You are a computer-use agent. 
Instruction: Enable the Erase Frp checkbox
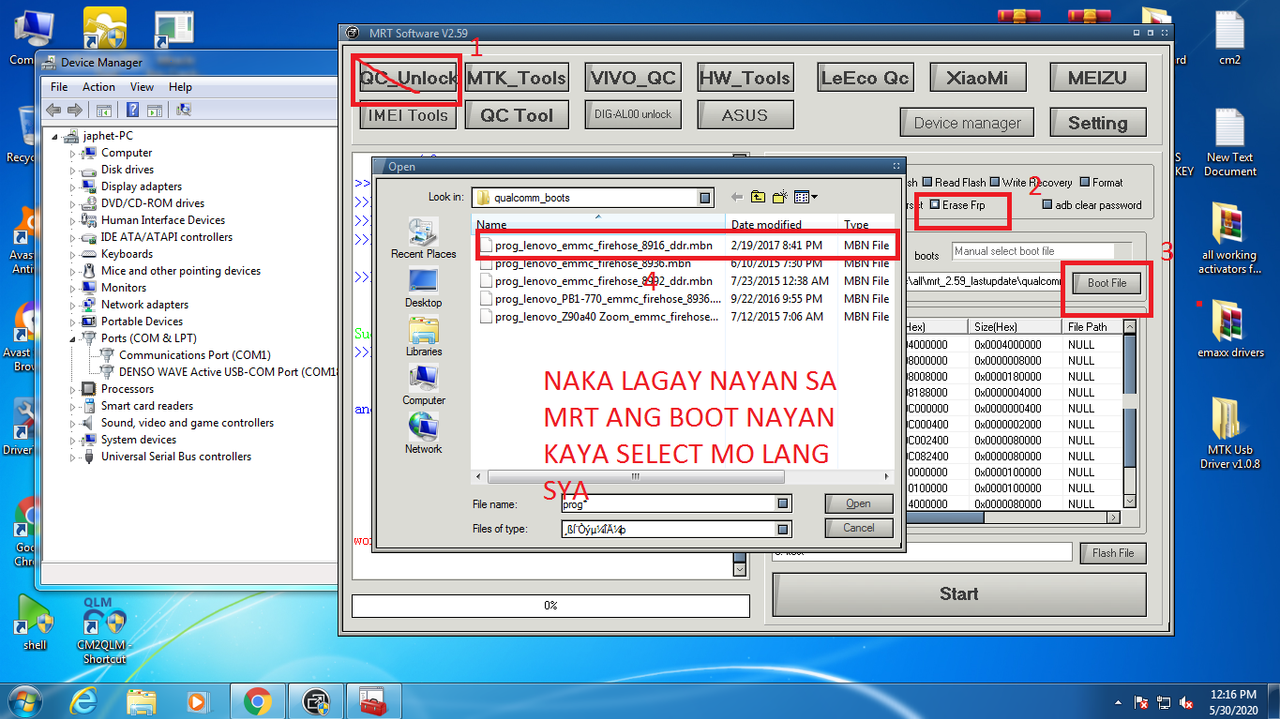(935, 205)
